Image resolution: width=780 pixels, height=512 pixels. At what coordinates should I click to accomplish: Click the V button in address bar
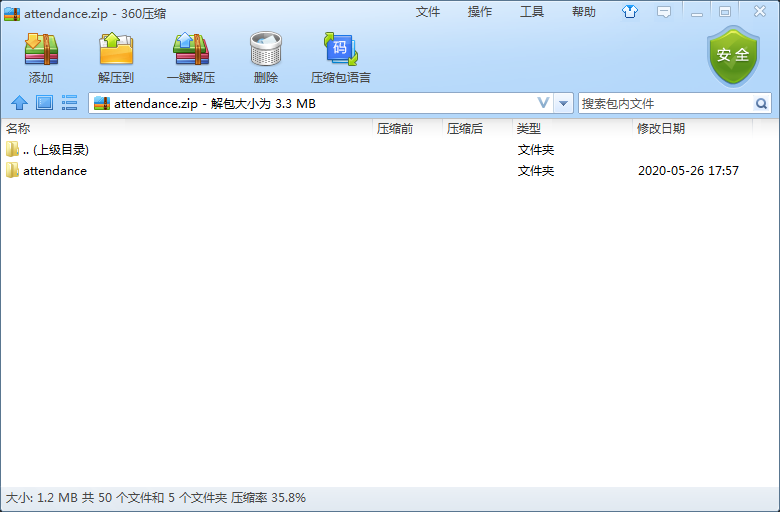pos(543,103)
